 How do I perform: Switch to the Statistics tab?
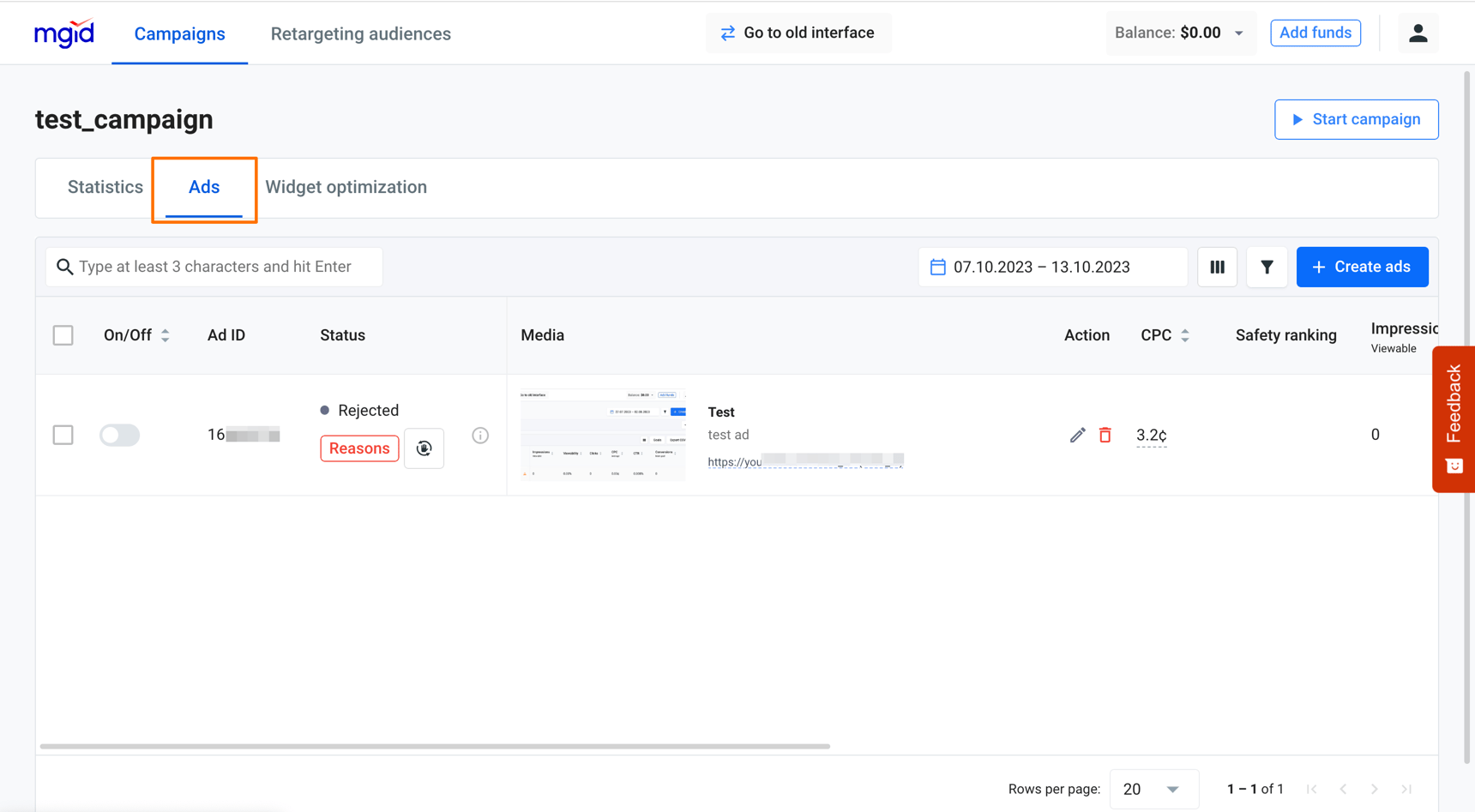point(105,187)
